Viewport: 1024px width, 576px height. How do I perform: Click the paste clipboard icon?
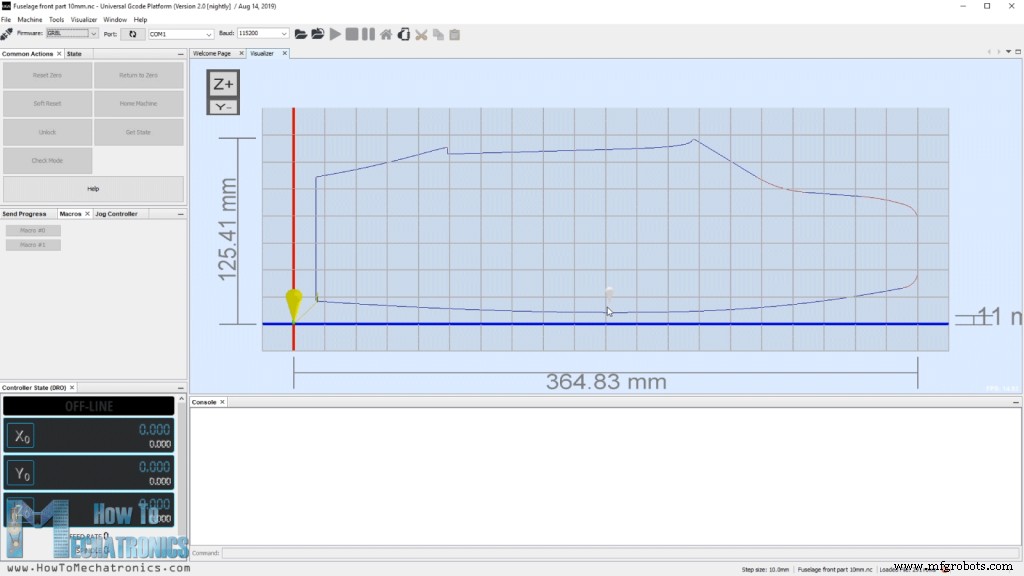[454, 34]
